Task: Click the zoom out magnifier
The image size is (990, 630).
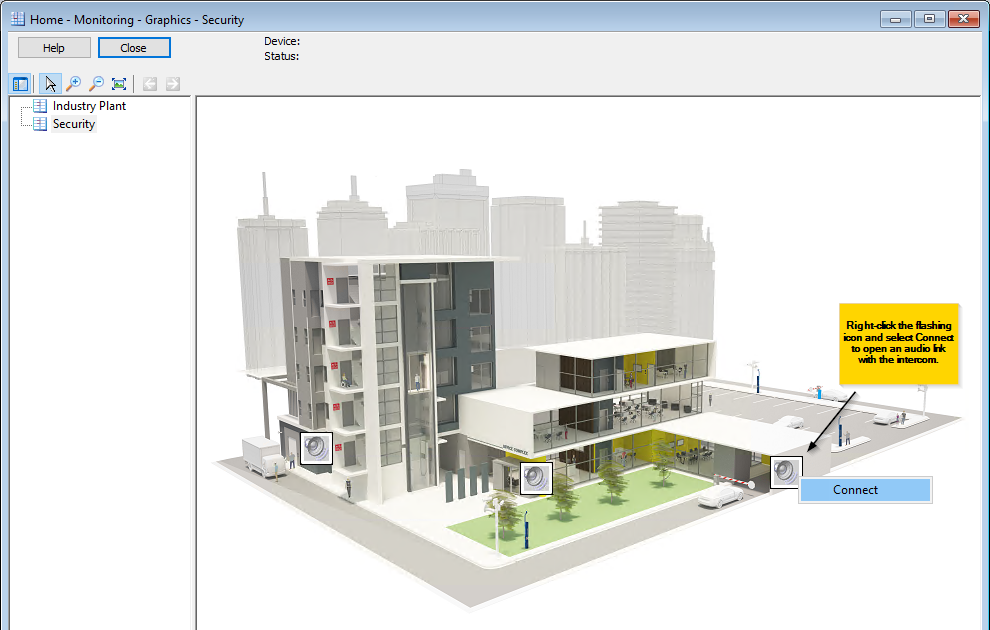Action: (x=96, y=84)
